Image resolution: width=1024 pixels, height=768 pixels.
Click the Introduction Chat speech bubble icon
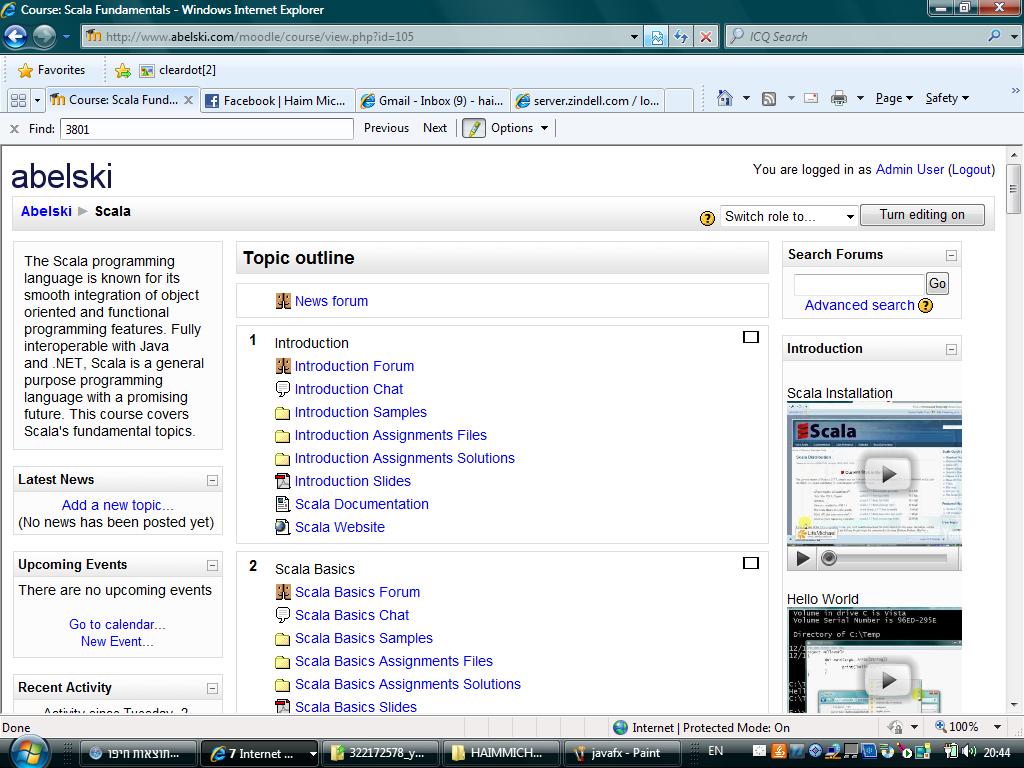[283, 389]
